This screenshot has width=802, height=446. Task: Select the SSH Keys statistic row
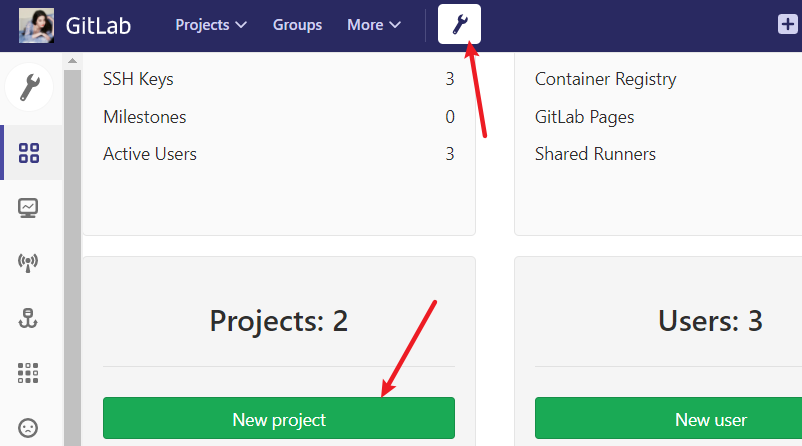tap(279, 79)
